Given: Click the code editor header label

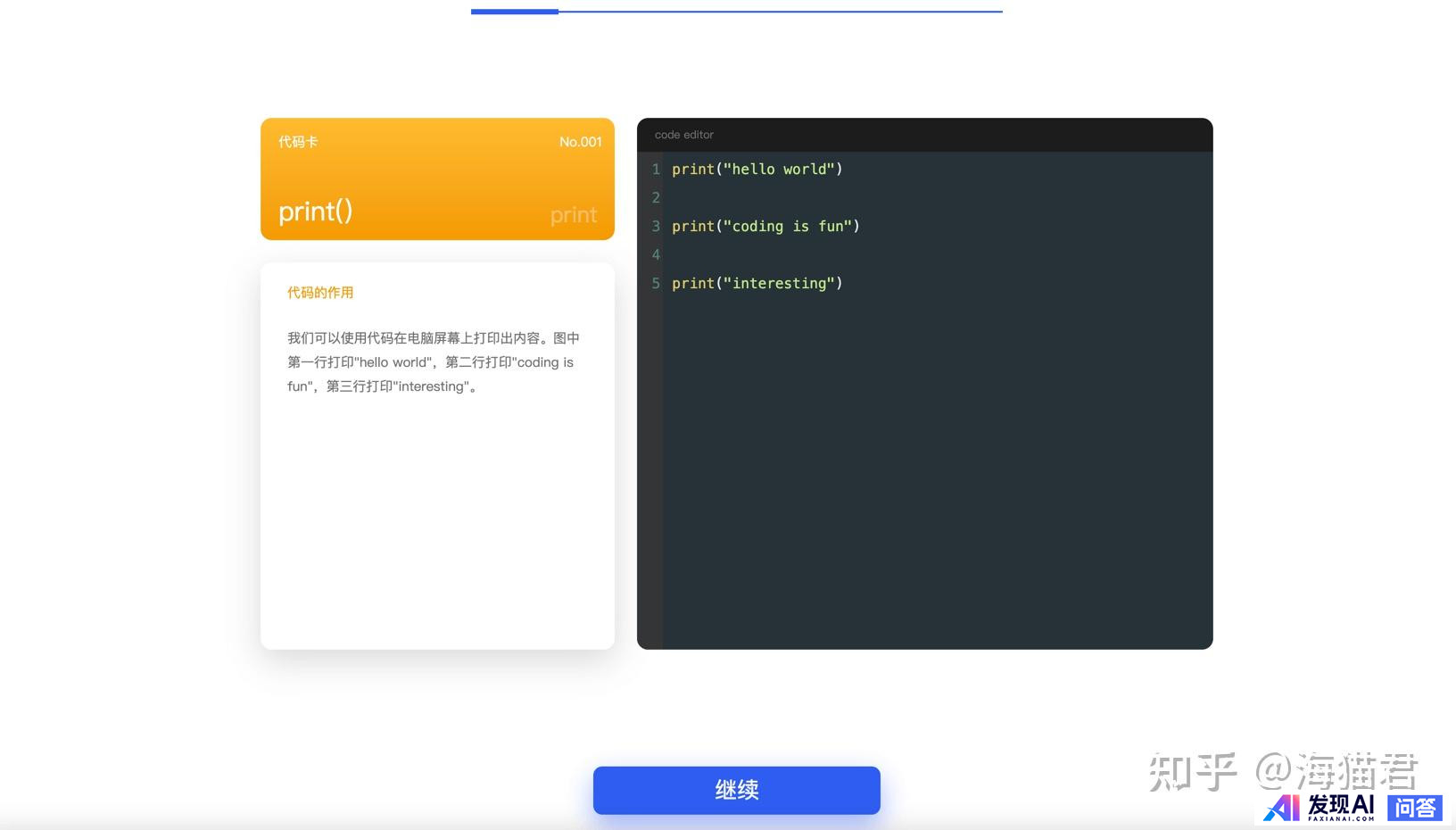Looking at the screenshot, I should click(x=684, y=135).
